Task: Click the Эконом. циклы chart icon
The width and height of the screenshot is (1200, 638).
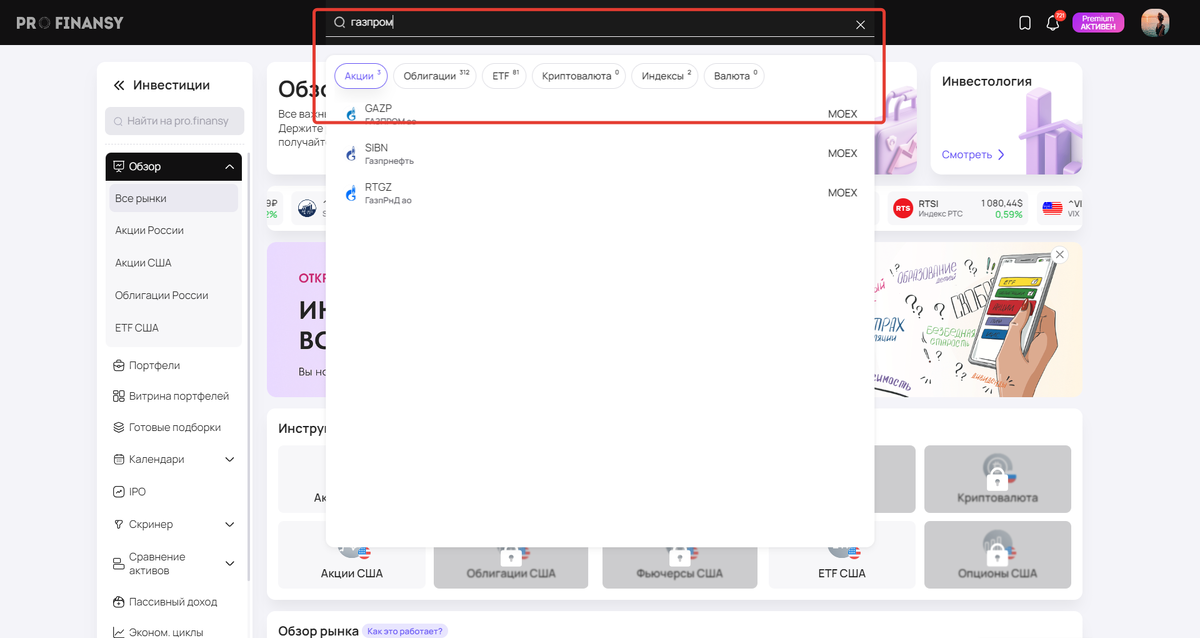Action: click(119, 632)
